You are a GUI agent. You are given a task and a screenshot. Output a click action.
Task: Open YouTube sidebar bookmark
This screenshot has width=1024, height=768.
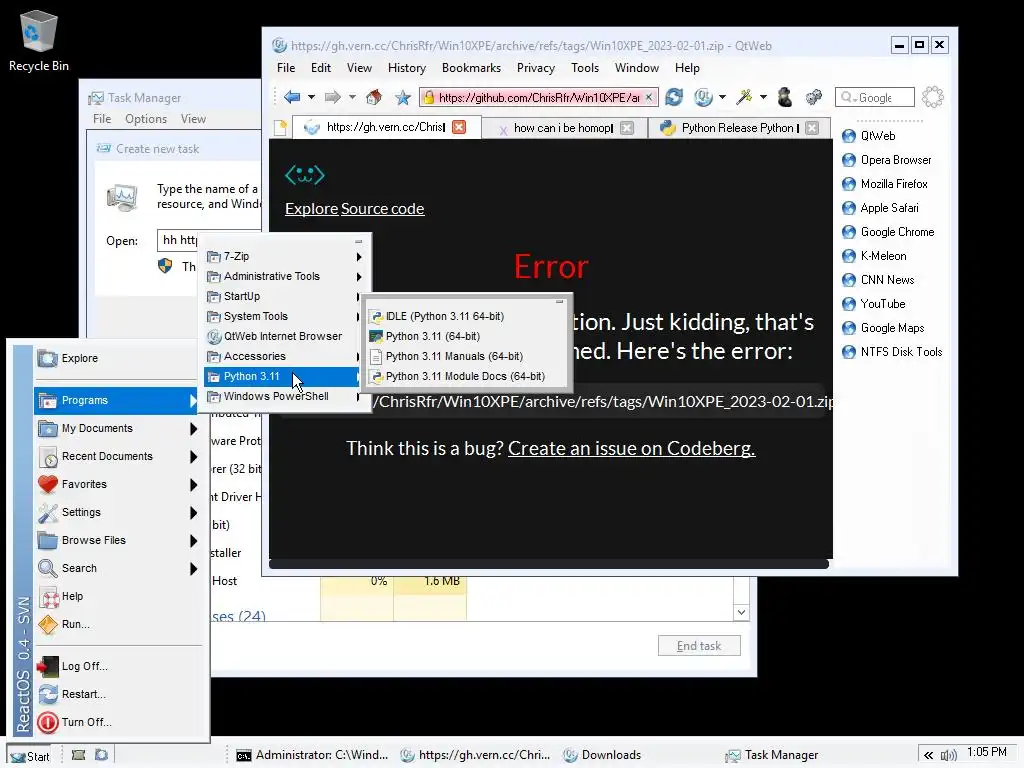874,304
